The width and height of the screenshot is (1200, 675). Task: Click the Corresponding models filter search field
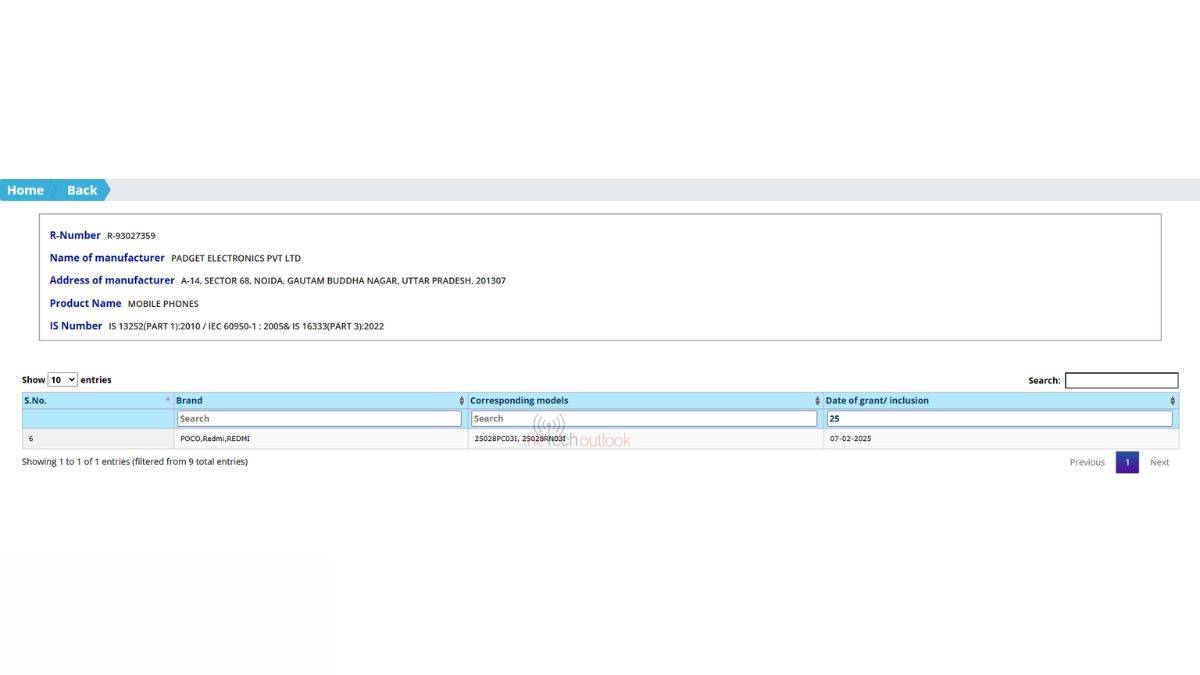[x=644, y=419]
